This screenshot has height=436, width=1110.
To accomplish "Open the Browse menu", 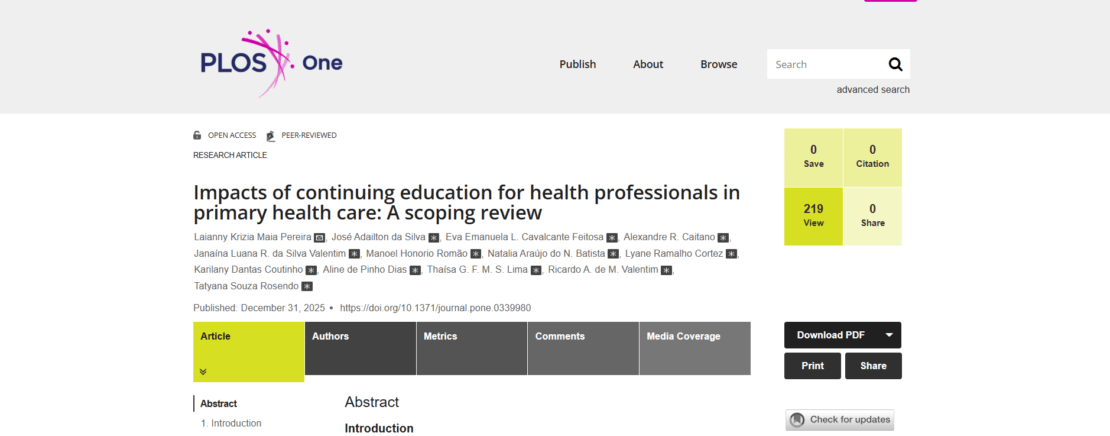I will [x=718, y=64].
